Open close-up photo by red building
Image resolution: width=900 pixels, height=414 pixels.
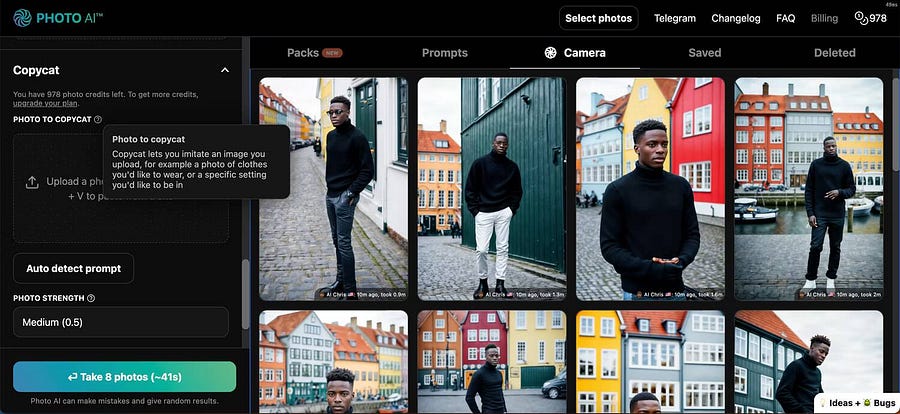click(650, 189)
